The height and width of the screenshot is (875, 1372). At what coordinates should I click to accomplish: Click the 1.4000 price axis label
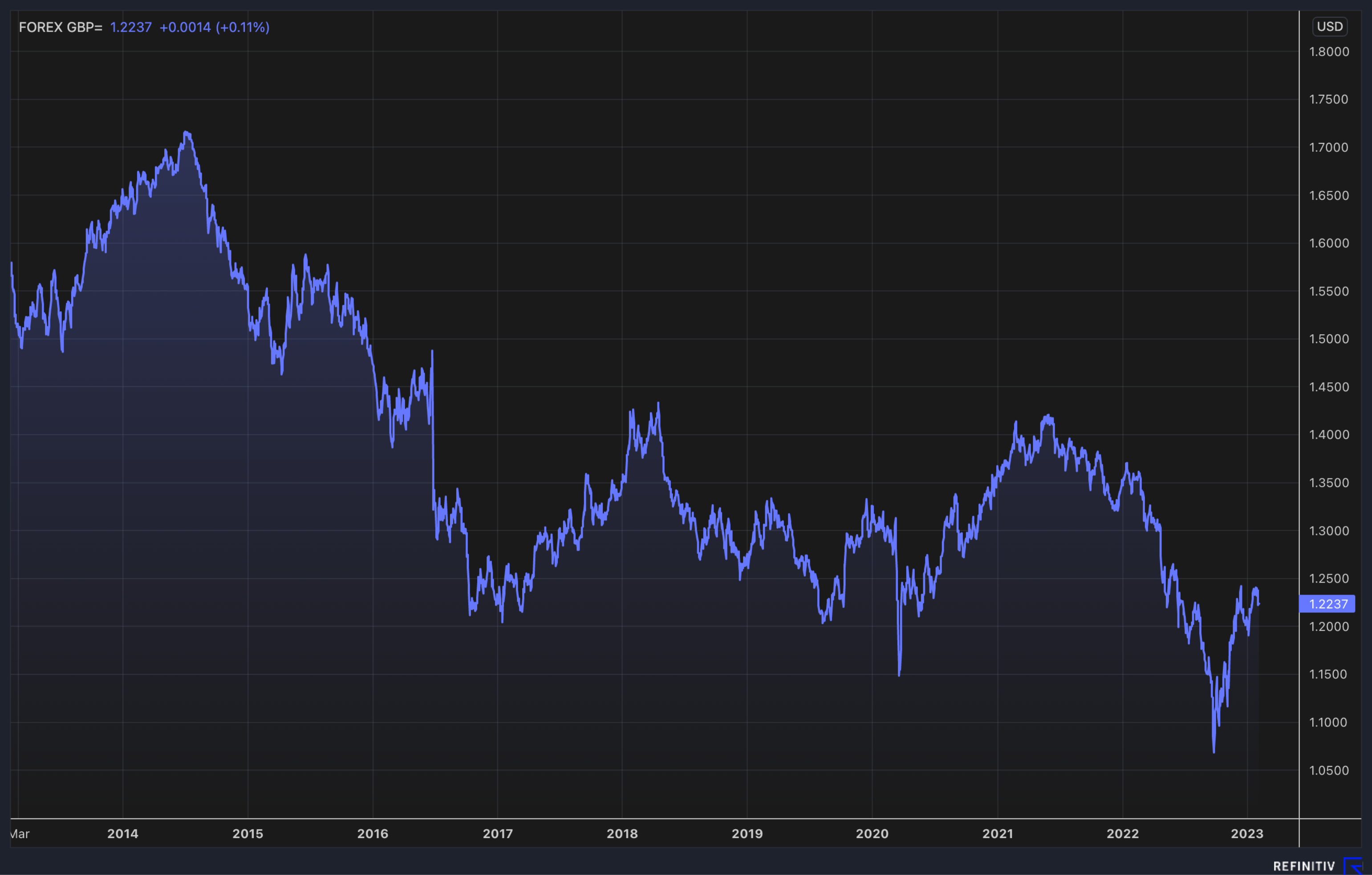[1329, 435]
